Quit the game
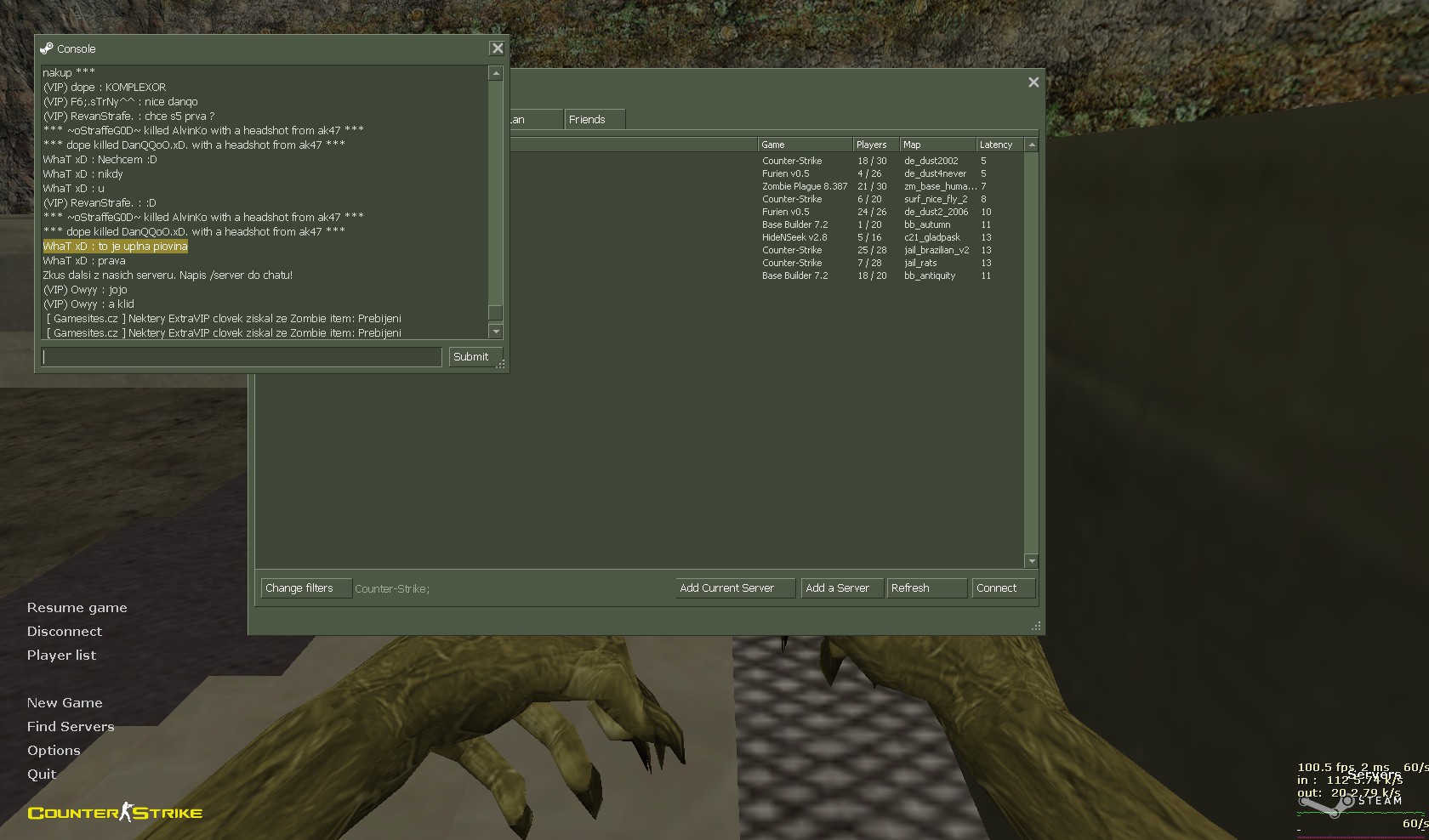The height and width of the screenshot is (840, 1429). pos(42,775)
